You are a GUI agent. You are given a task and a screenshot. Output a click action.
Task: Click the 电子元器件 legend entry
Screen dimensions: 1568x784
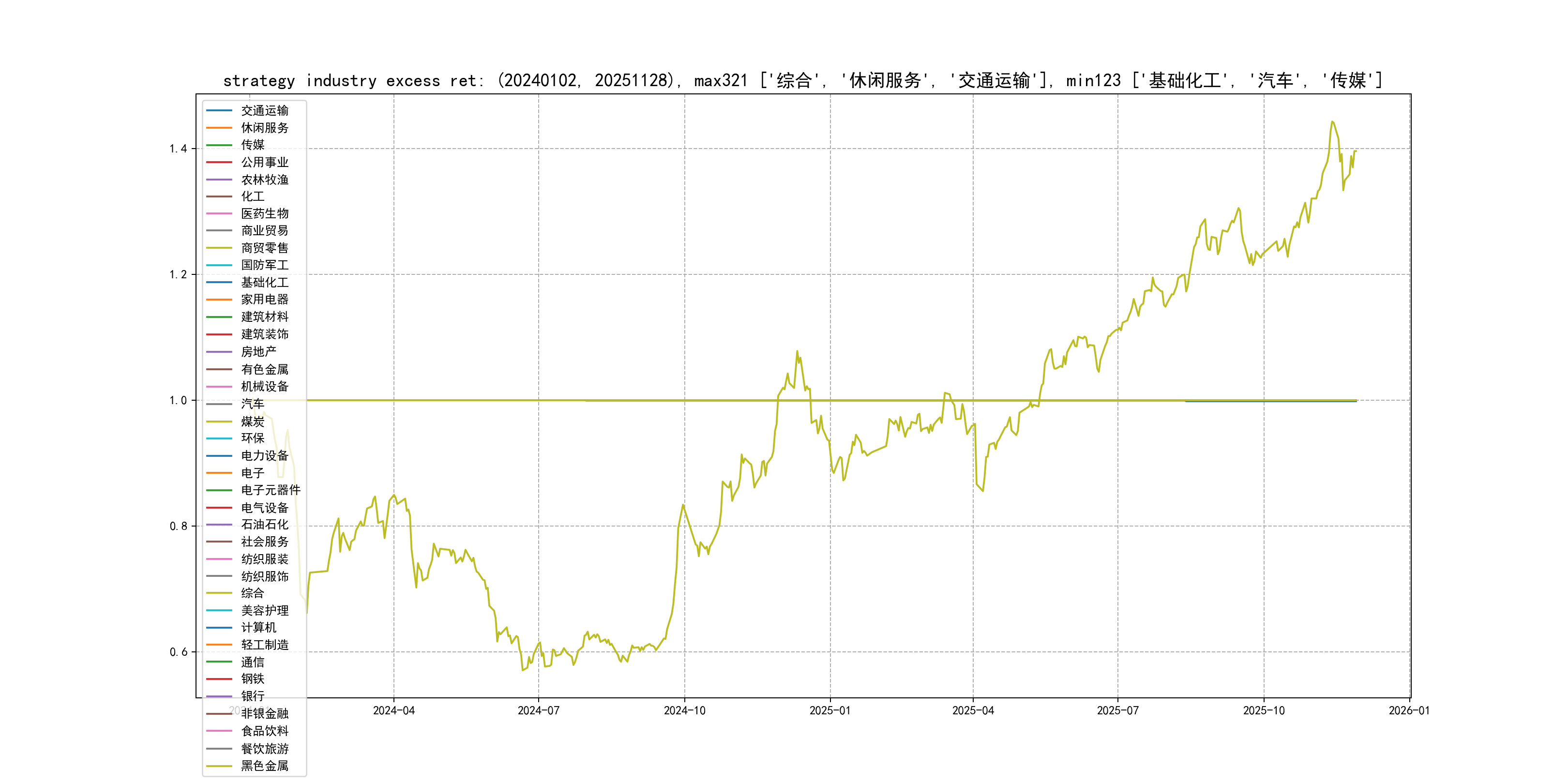[270, 490]
